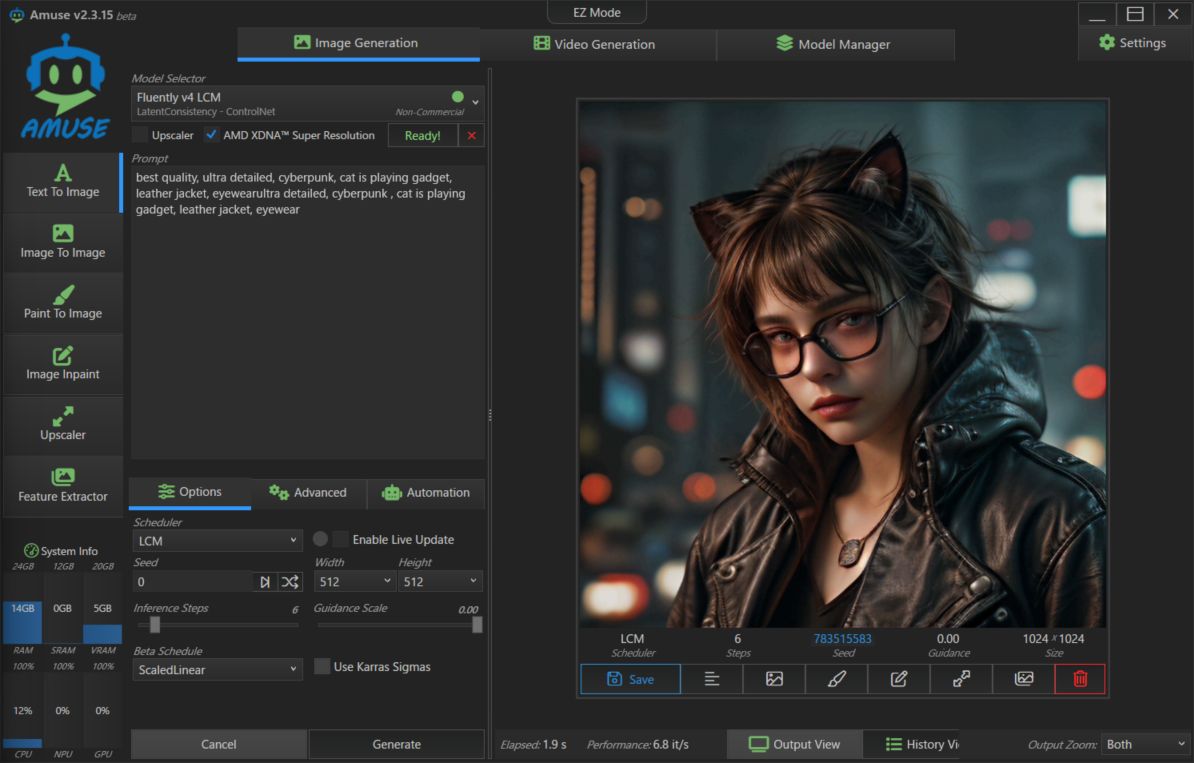
Task: Expand the Beta Schedule dropdown
Action: pyautogui.click(x=217, y=670)
